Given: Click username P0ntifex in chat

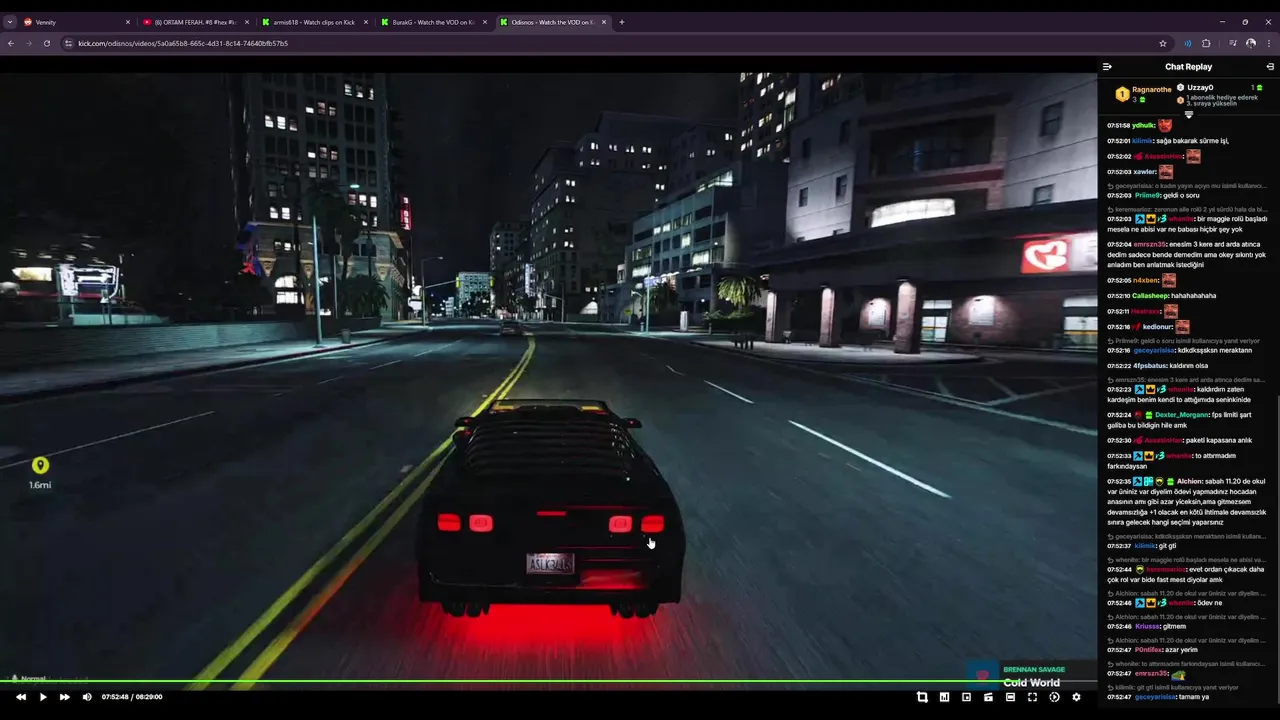Looking at the screenshot, I should [1148, 650].
